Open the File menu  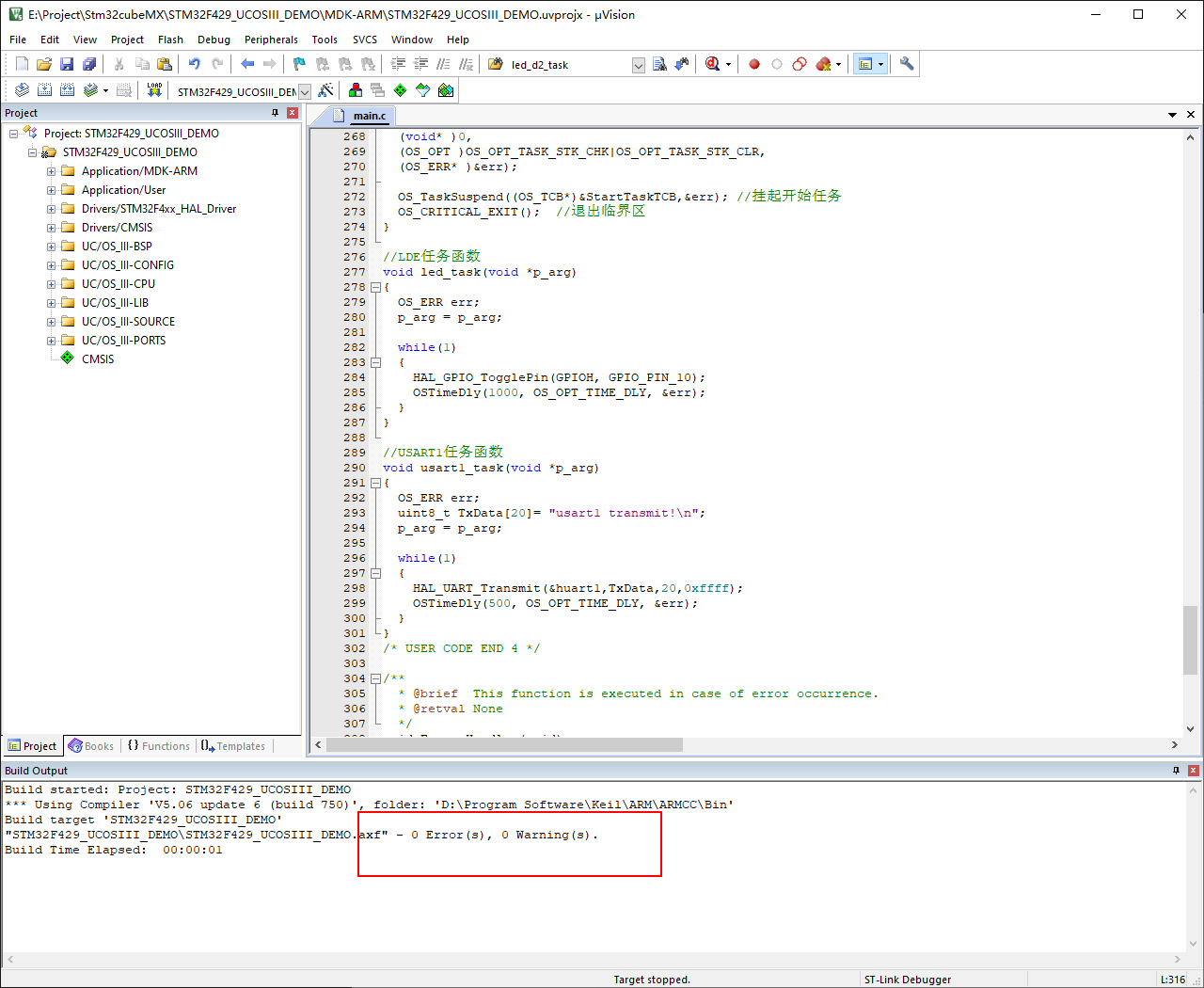click(18, 40)
